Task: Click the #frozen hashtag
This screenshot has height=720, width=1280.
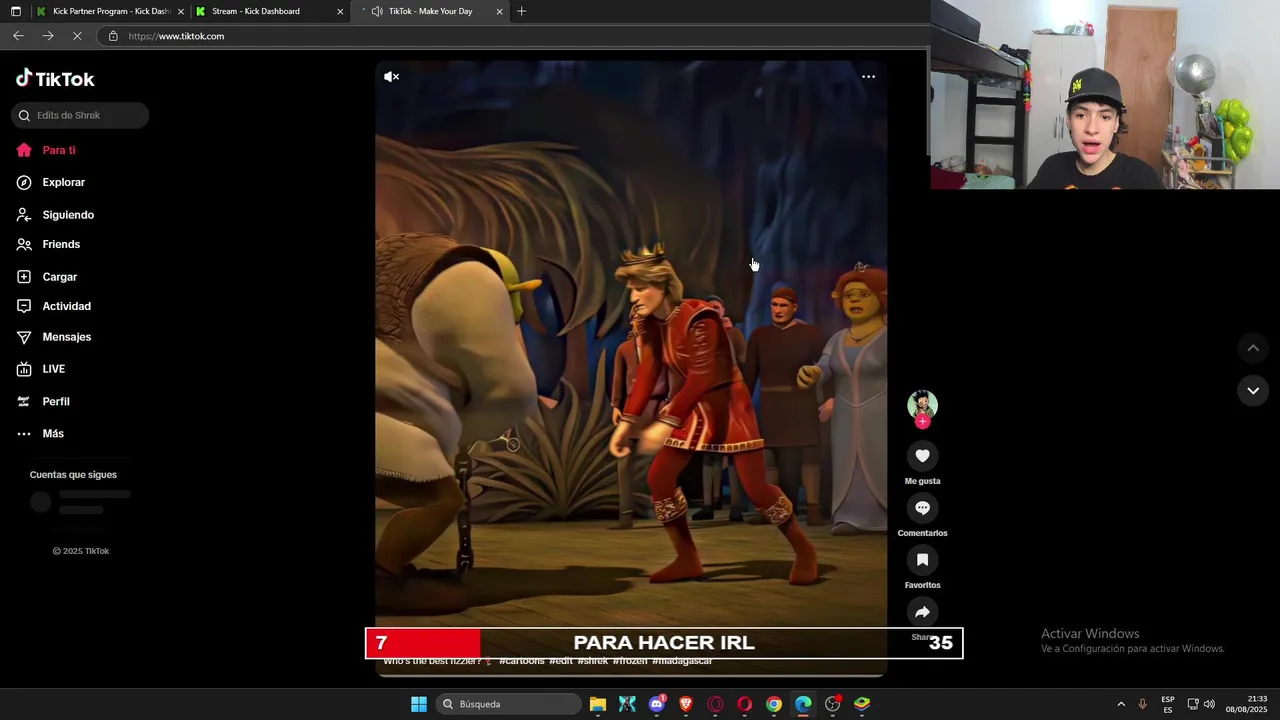Action: pyautogui.click(x=630, y=661)
